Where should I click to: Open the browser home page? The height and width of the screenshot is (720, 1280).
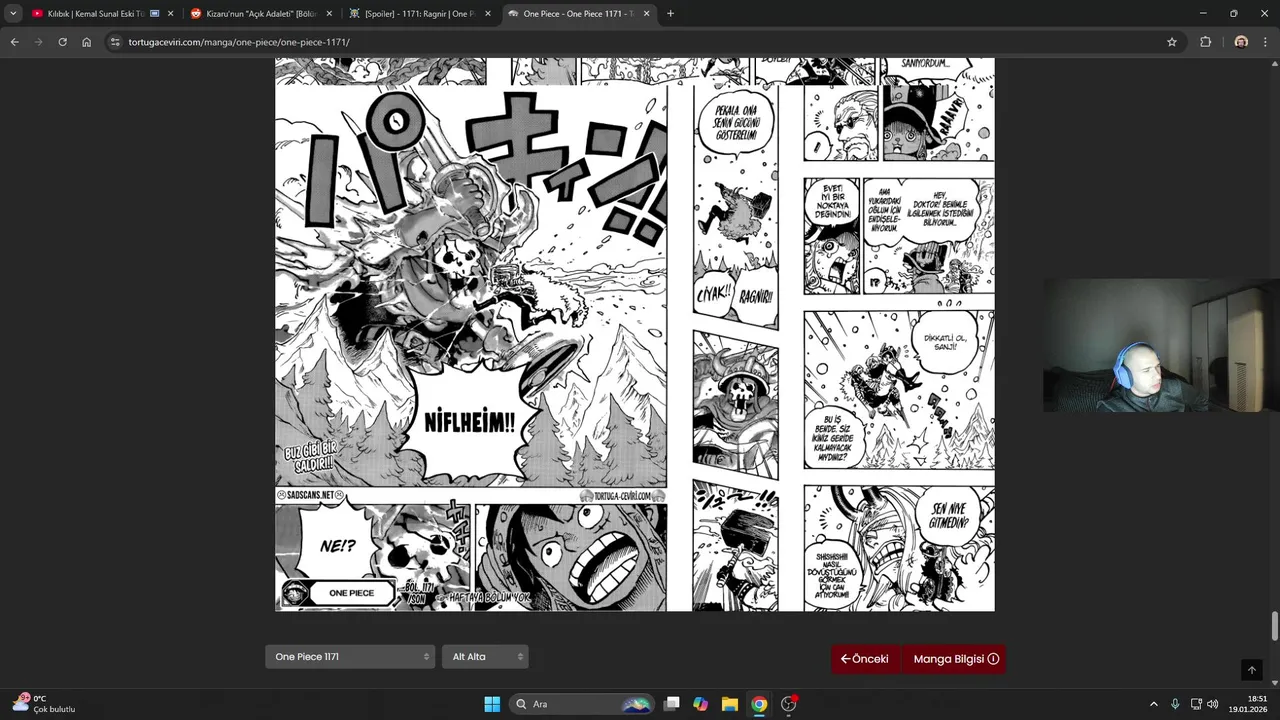click(87, 42)
